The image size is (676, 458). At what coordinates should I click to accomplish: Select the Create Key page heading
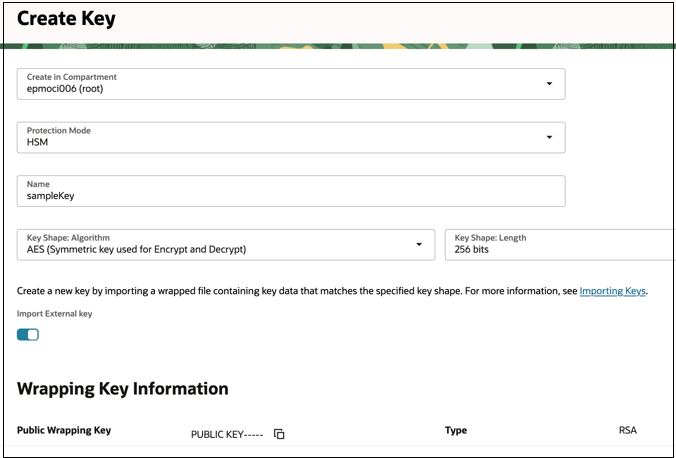[x=66, y=19]
